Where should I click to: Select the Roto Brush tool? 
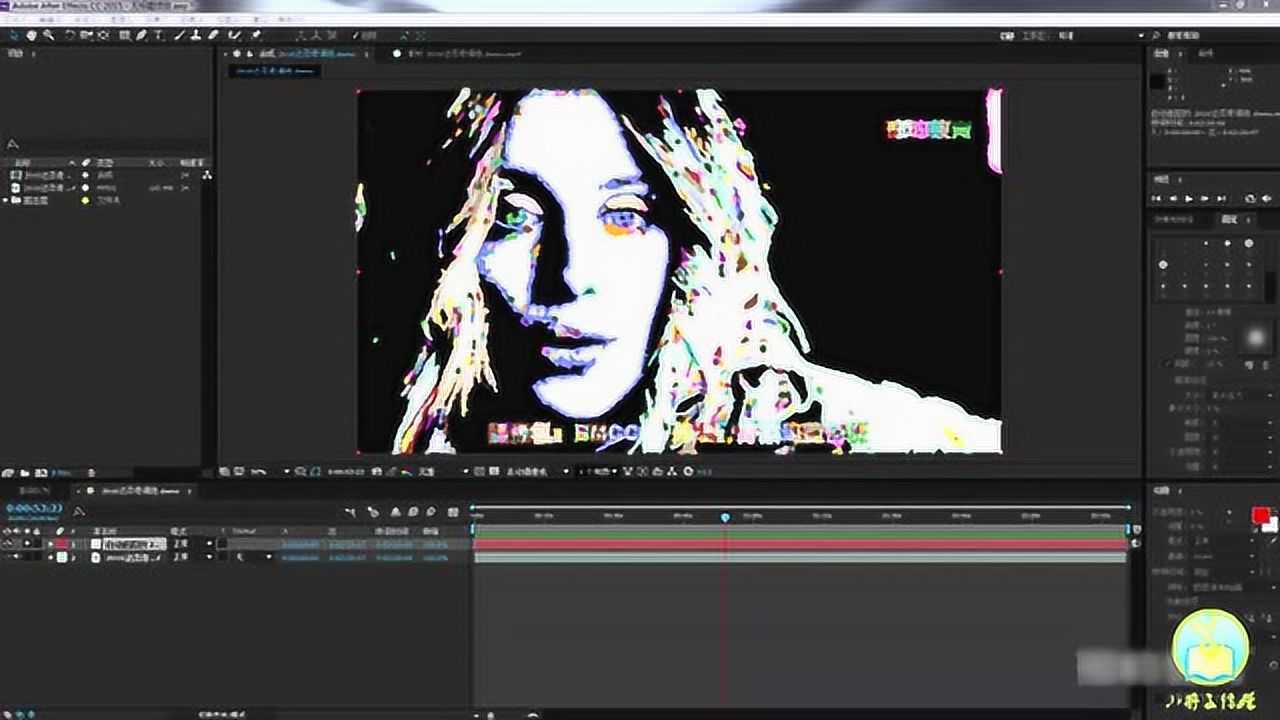pyautogui.click(x=235, y=35)
